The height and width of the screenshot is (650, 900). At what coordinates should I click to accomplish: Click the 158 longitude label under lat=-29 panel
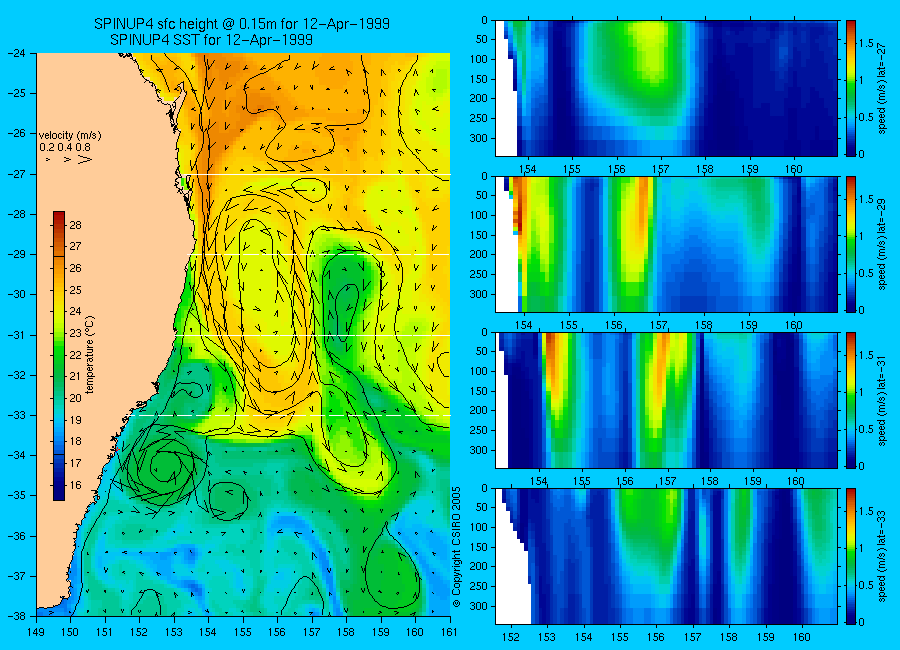coord(704,325)
